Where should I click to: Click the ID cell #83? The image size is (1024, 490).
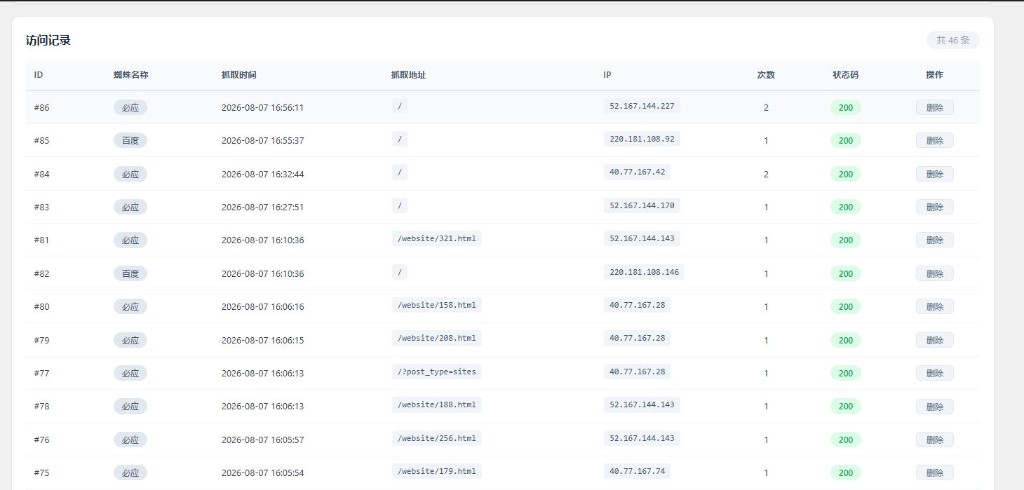(x=41, y=207)
